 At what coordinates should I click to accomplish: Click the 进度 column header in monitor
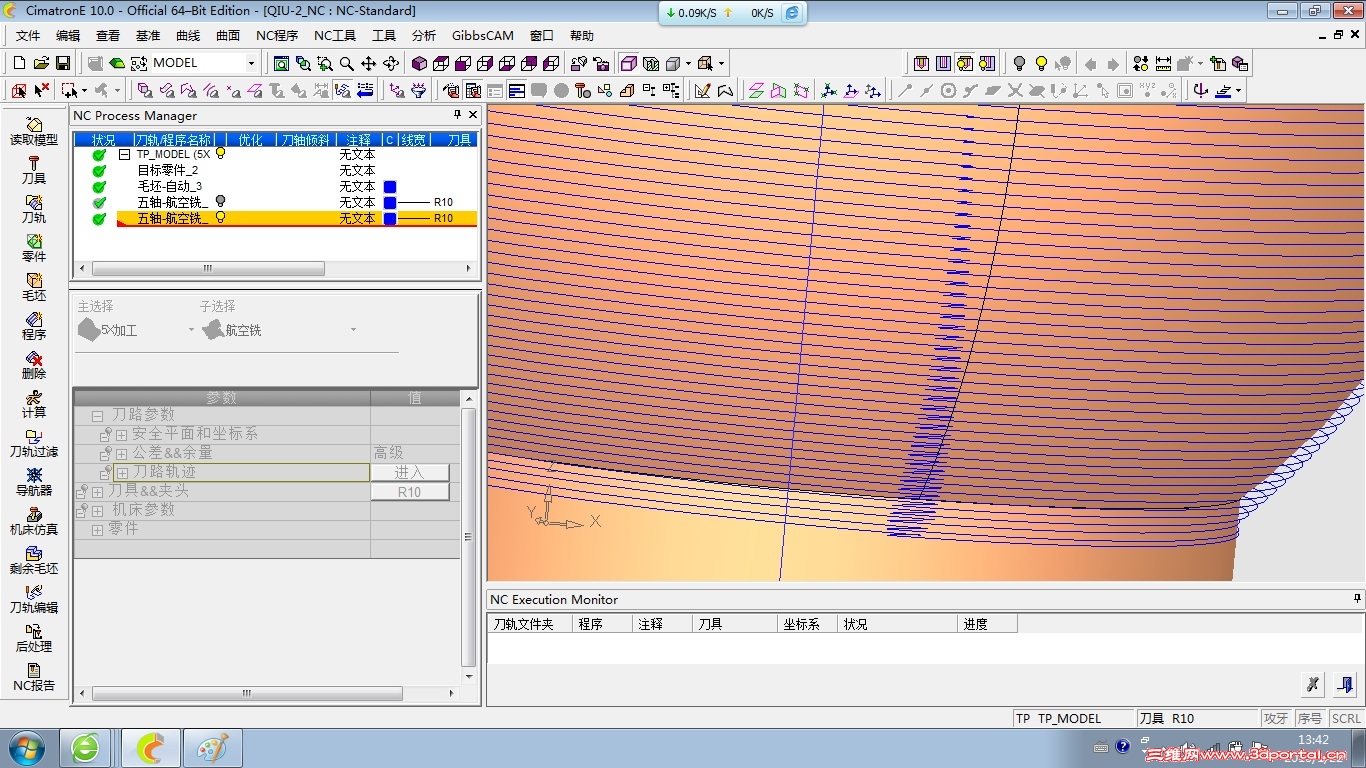[x=987, y=624]
